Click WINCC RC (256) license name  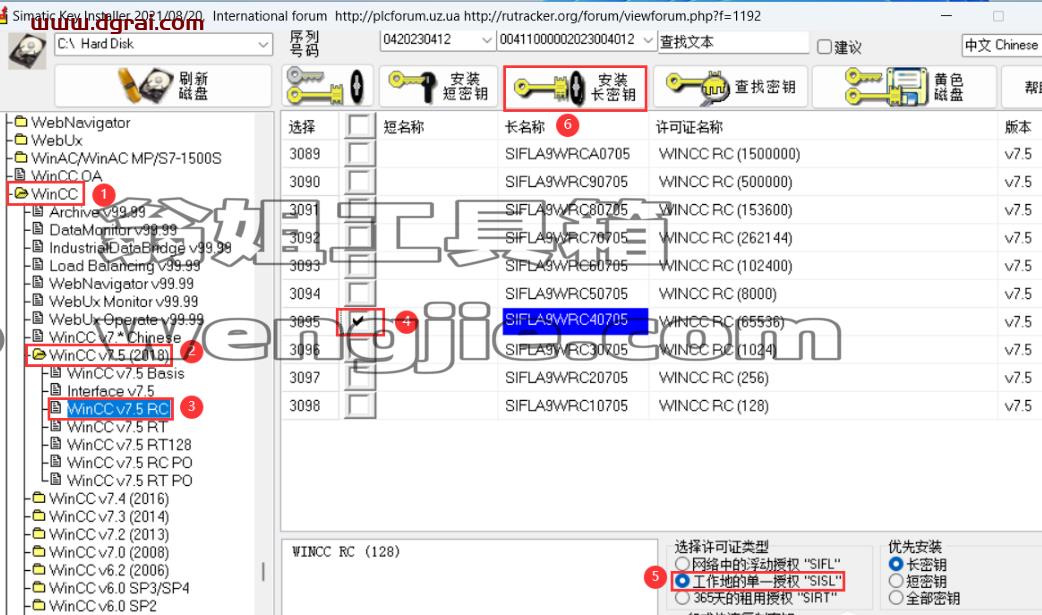click(714, 378)
